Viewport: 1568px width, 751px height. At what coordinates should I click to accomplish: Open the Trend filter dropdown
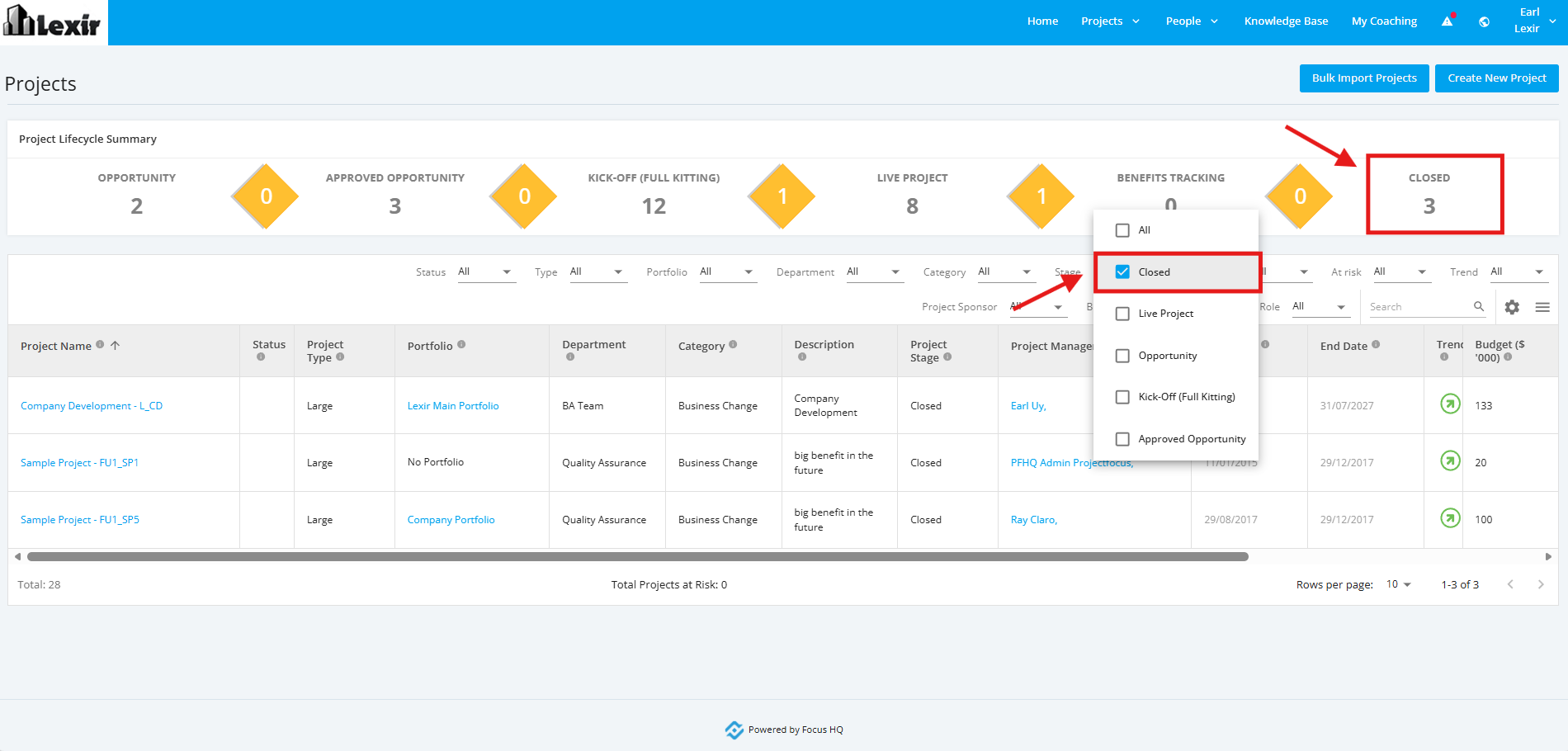[1518, 272]
